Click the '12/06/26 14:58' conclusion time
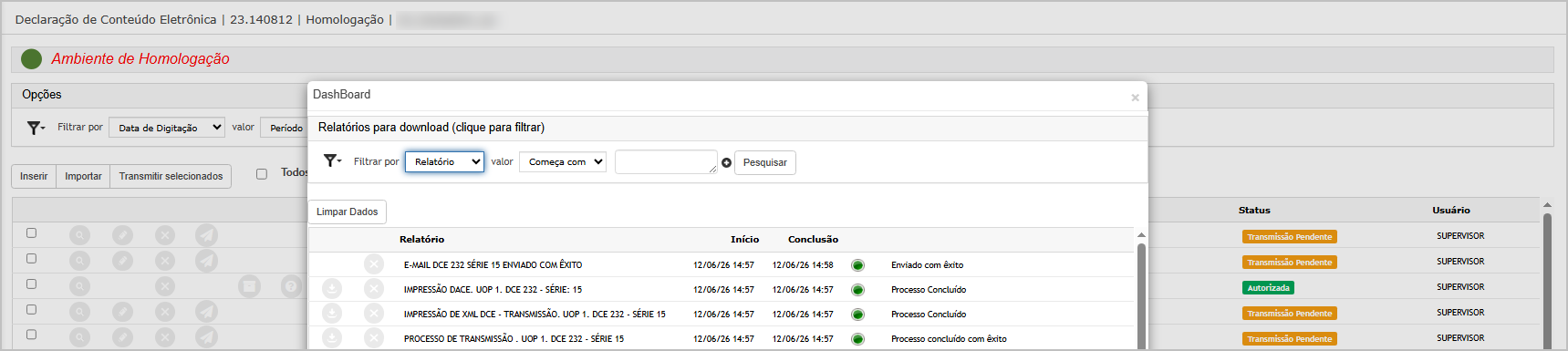 tap(803, 265)
